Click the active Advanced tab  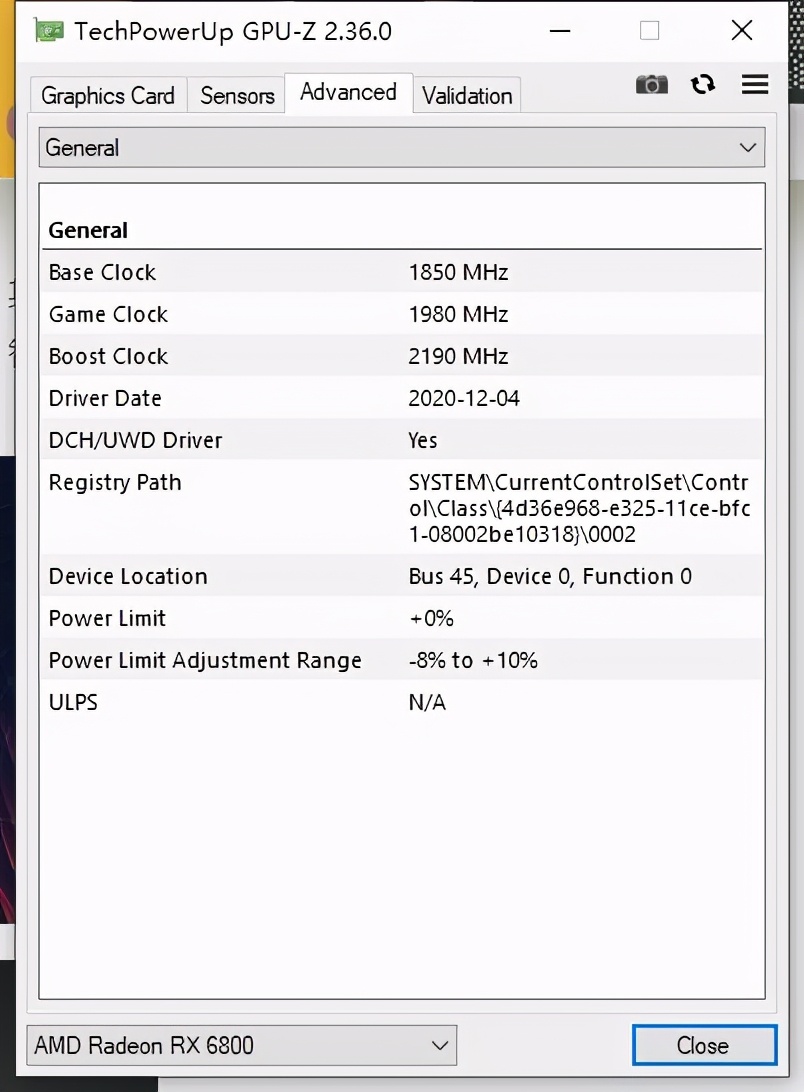348,92
